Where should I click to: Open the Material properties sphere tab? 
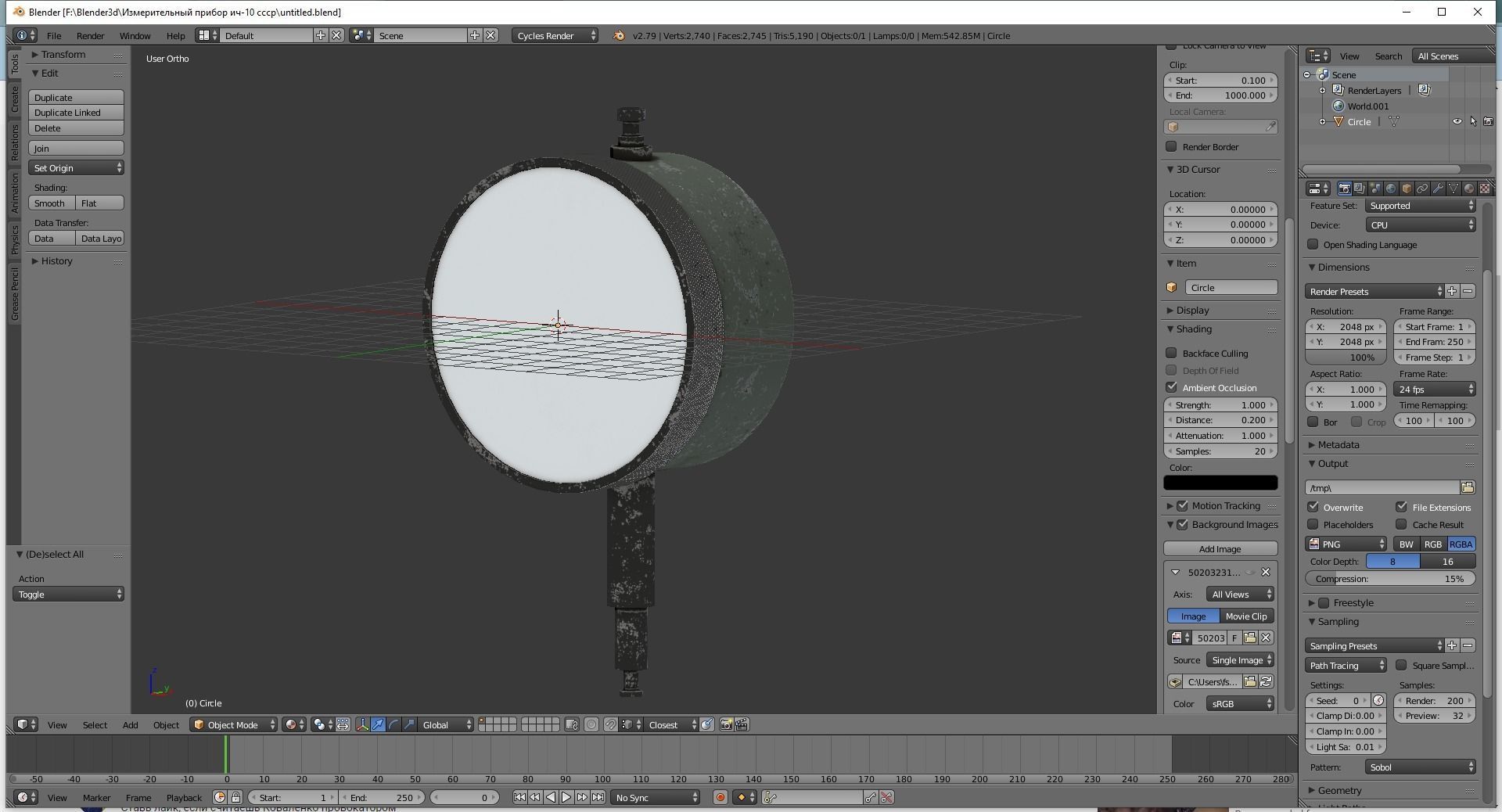pos(1469,189)
